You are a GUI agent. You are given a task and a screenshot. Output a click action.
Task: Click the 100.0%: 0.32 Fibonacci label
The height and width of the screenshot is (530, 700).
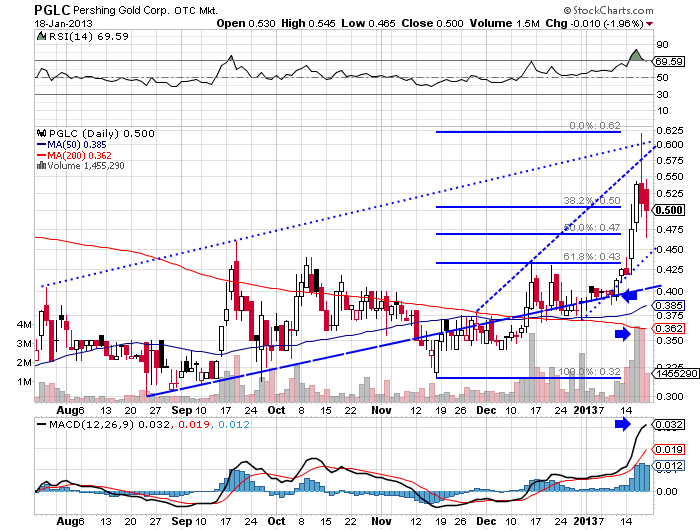tap(589, 371)
